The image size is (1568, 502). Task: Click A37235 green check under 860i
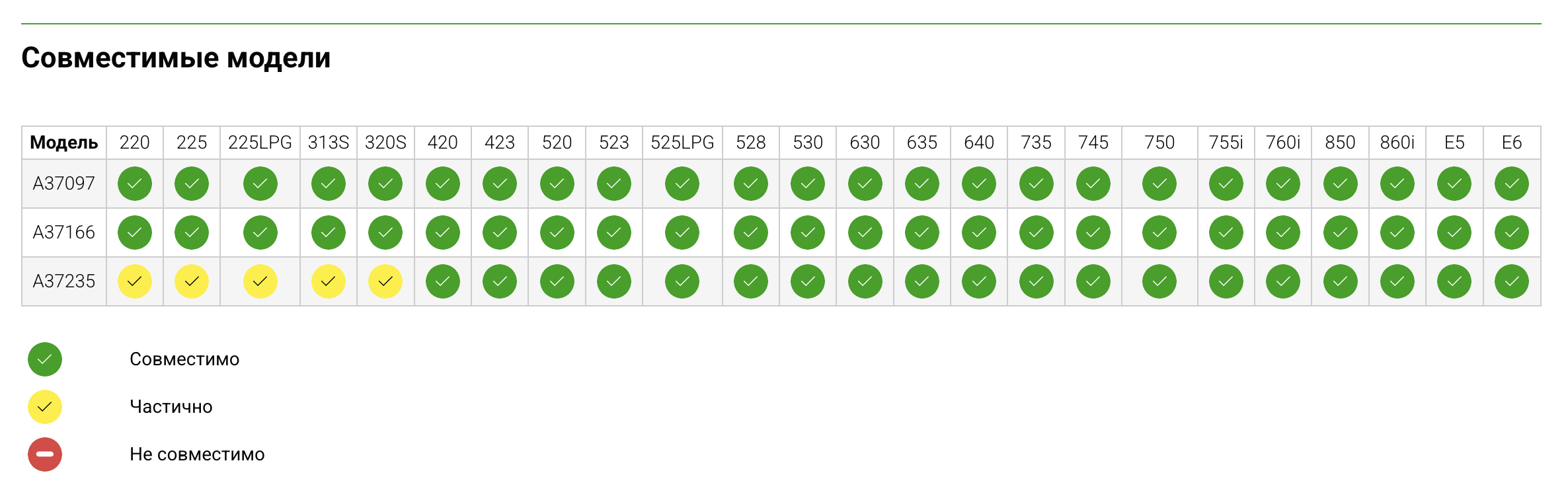[1397, 281]
